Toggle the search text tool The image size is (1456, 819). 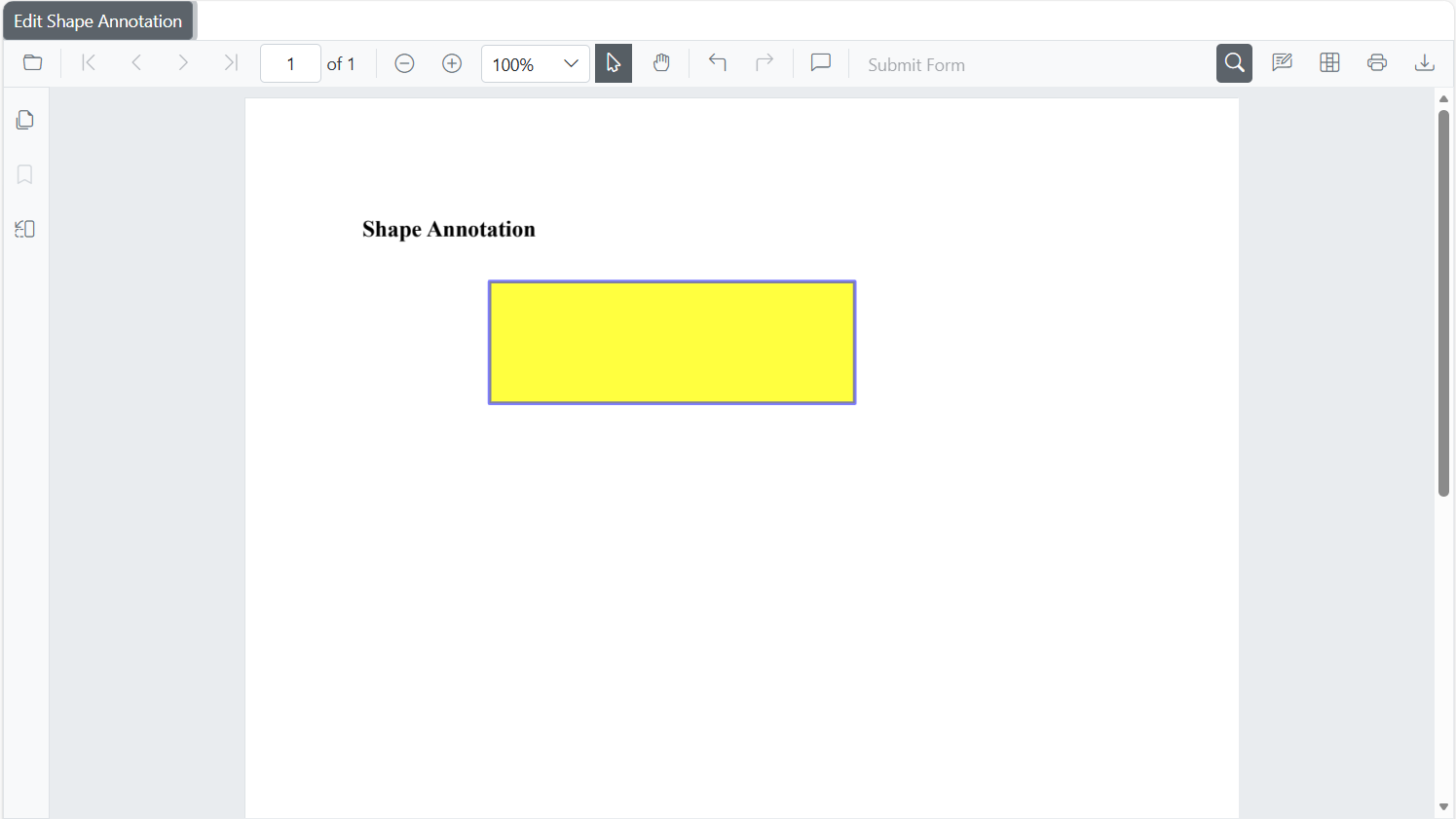pyautogui.click(x=1234, y=63)
